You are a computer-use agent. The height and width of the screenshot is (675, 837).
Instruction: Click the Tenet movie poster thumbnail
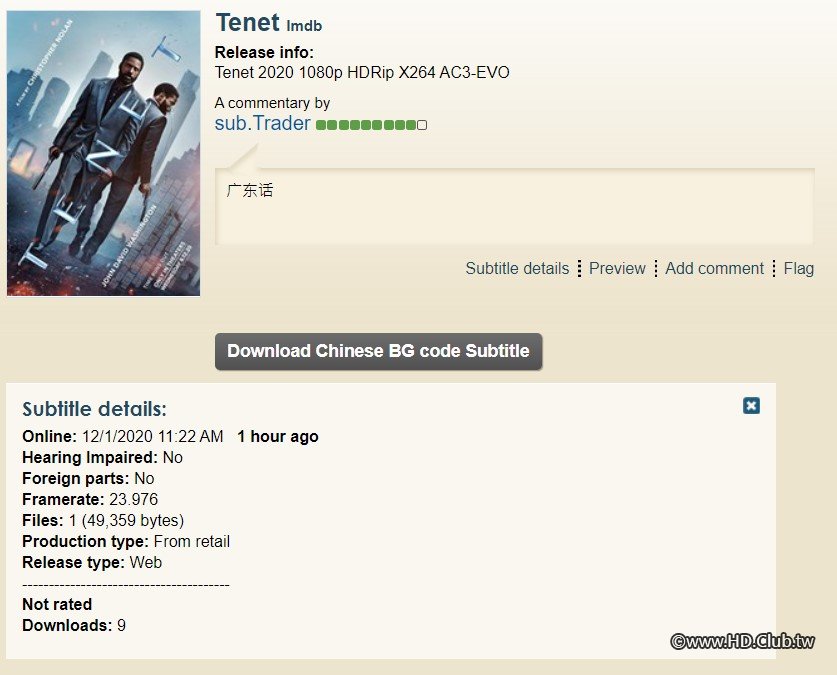[x=104, y=153]
